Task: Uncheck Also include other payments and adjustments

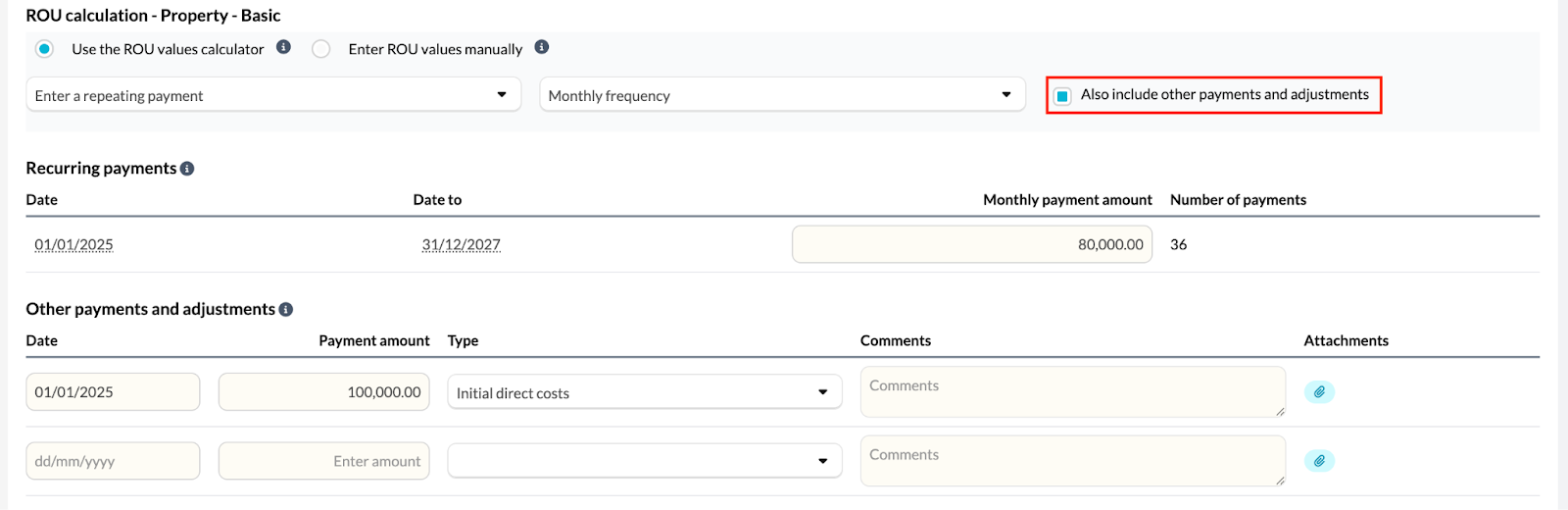Action: 1062,96
